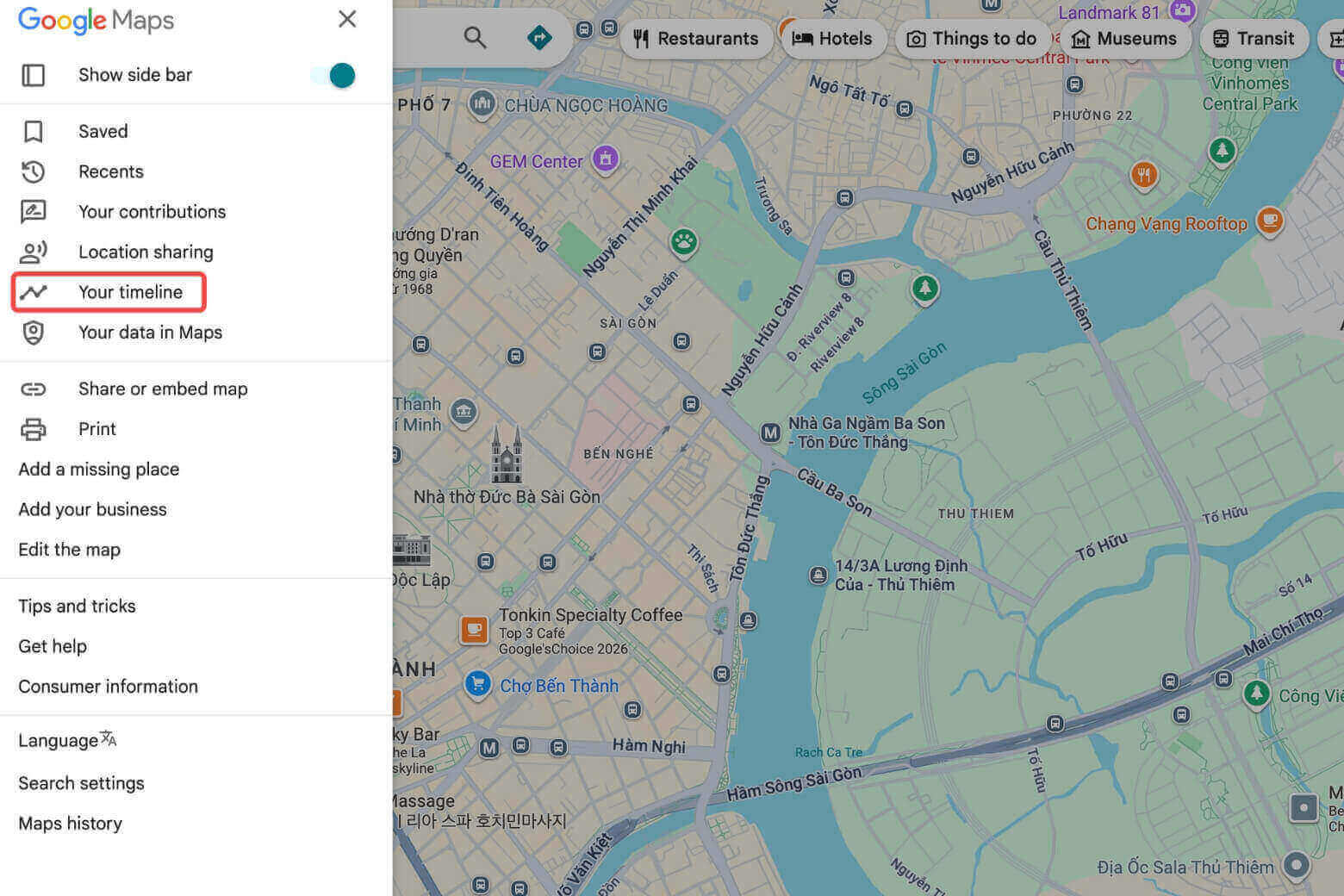This screenshot has height=896, width=1344.
Task: Click the search magnifier icon
Action: pyautogui.click(x=475, y=37)
